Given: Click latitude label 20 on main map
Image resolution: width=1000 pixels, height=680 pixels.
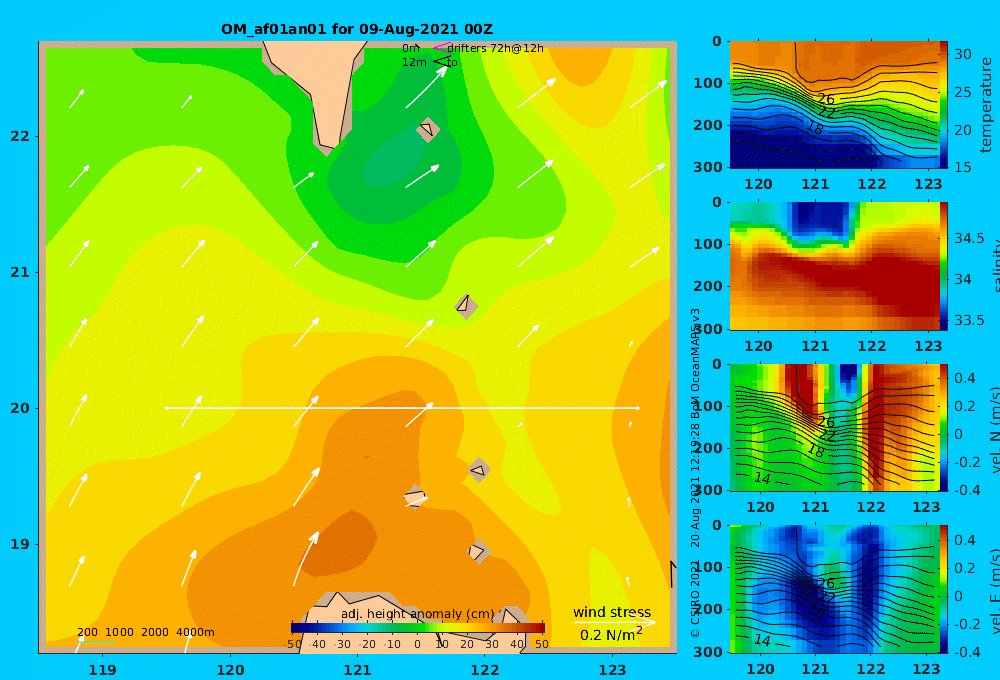Looking at the screenshot, I should click(x=20, y=408).
